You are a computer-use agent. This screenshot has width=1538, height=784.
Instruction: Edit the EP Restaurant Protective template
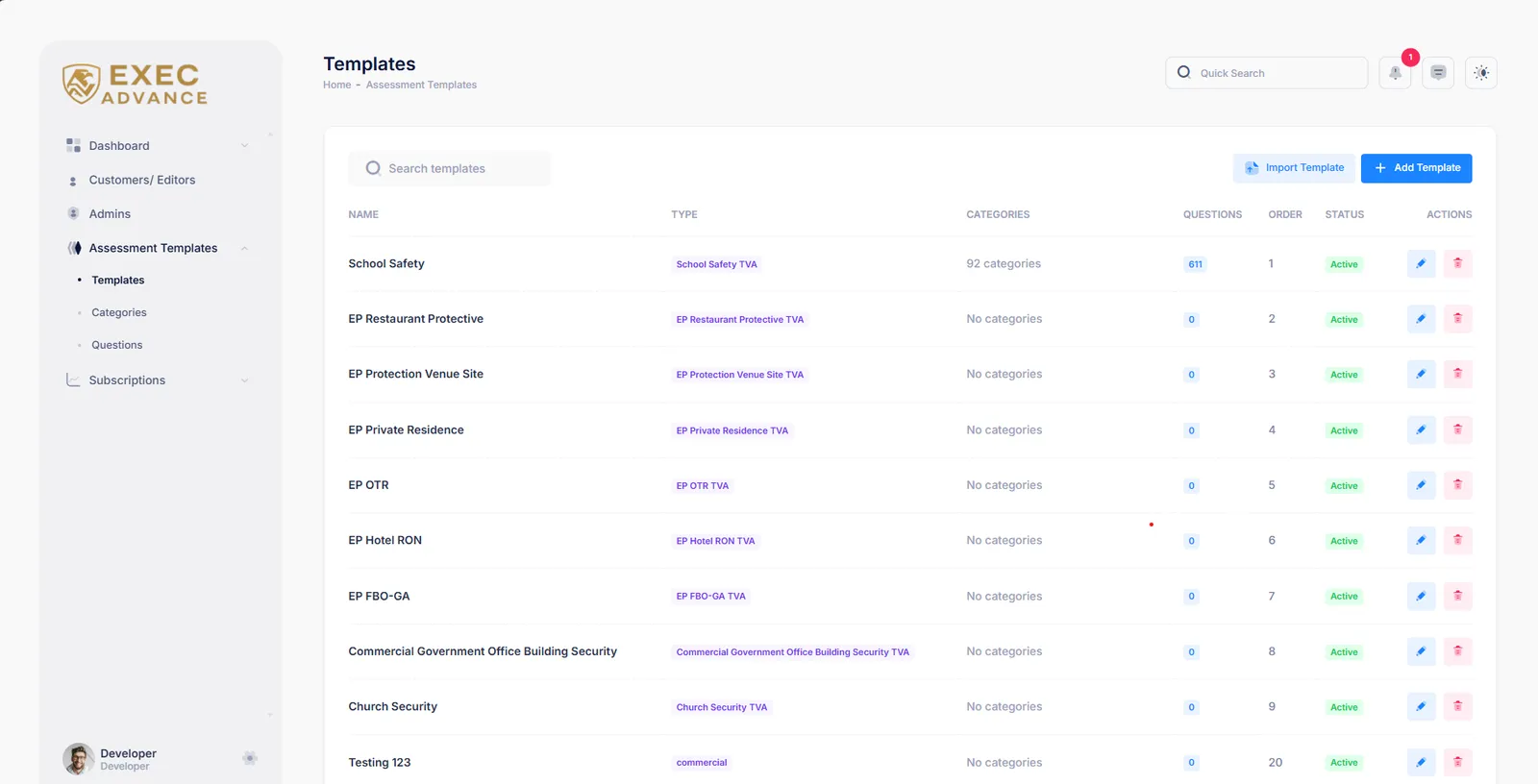[x=1421, y=319]
